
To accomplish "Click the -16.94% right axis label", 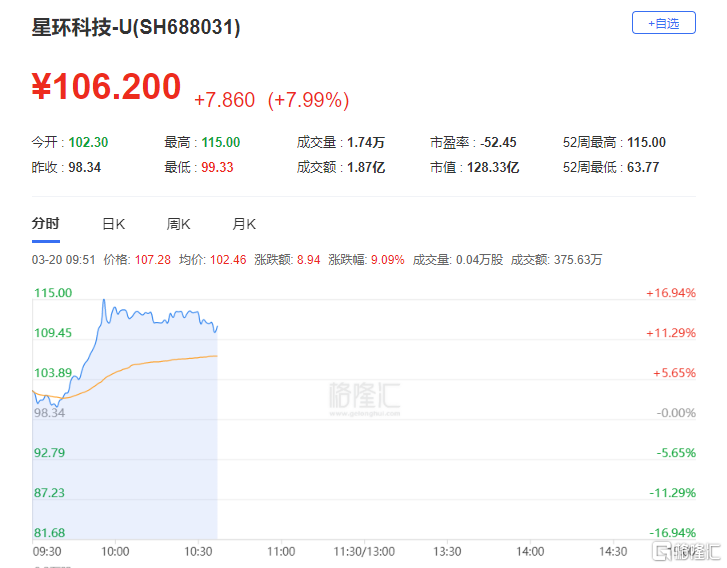I will click(673, 533).
